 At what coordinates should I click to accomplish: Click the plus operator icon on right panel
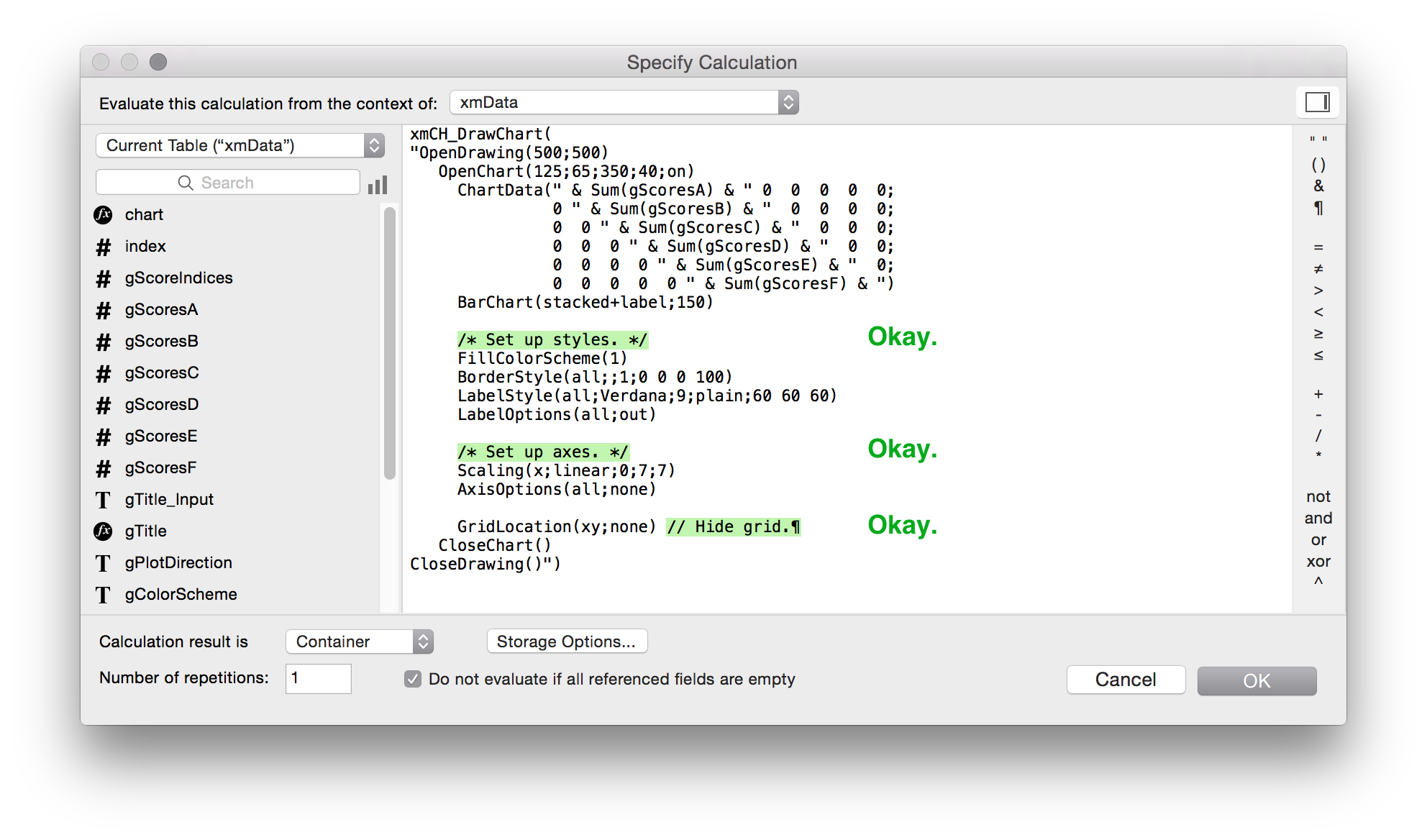tap(1316, 394)
